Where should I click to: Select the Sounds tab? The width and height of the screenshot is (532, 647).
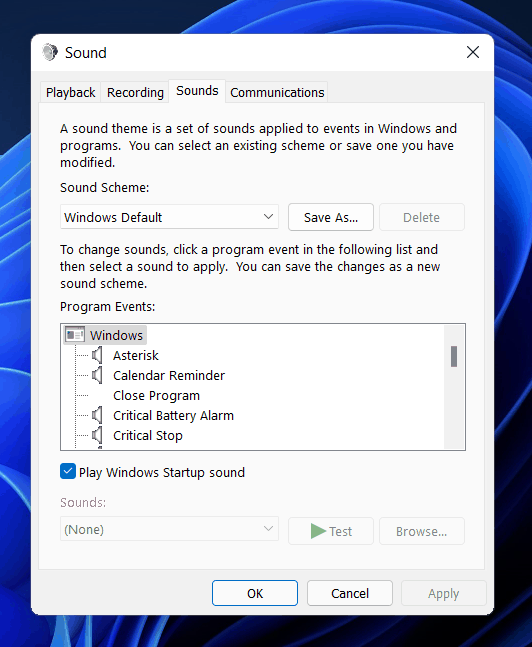click(197, 91)
